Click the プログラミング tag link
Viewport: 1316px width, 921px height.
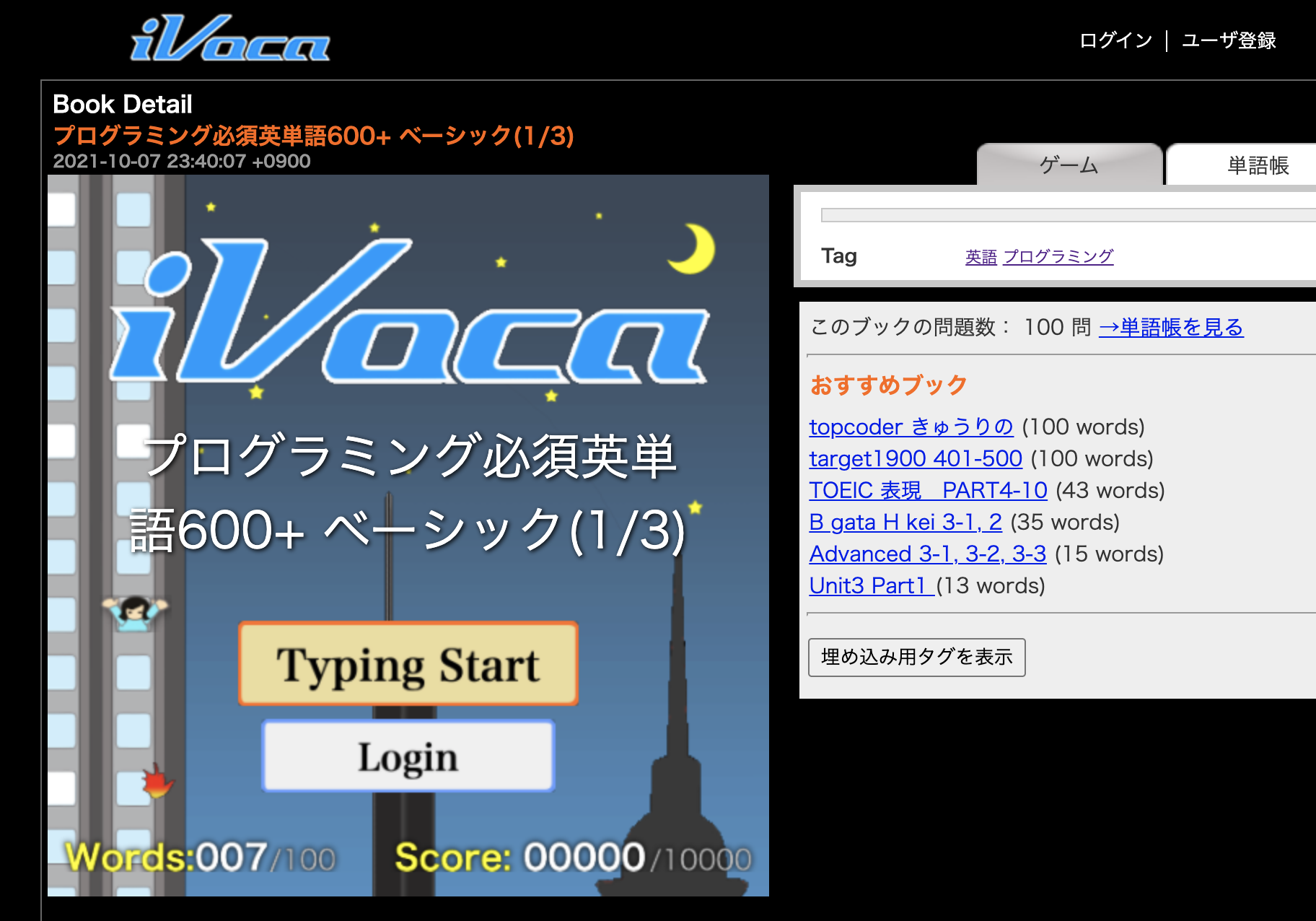(x=1058, y=256)
